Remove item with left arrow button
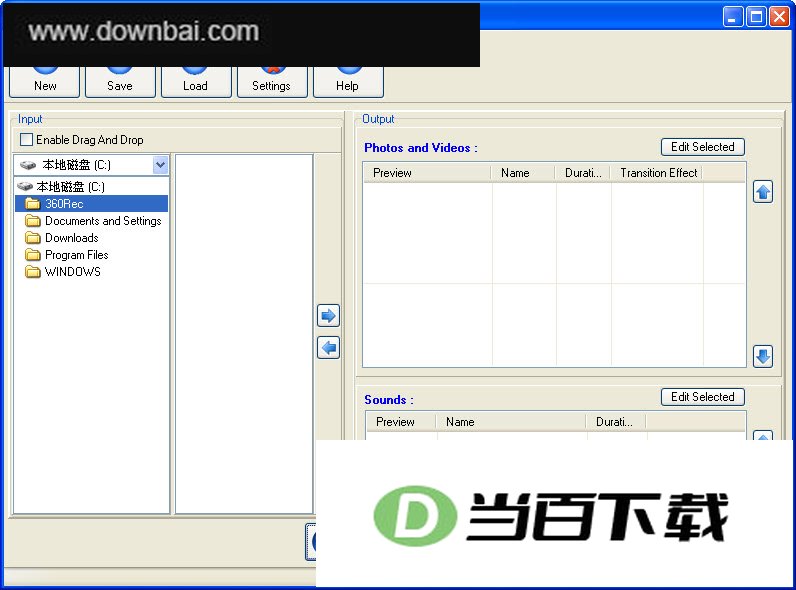 [x=328, y=348]
